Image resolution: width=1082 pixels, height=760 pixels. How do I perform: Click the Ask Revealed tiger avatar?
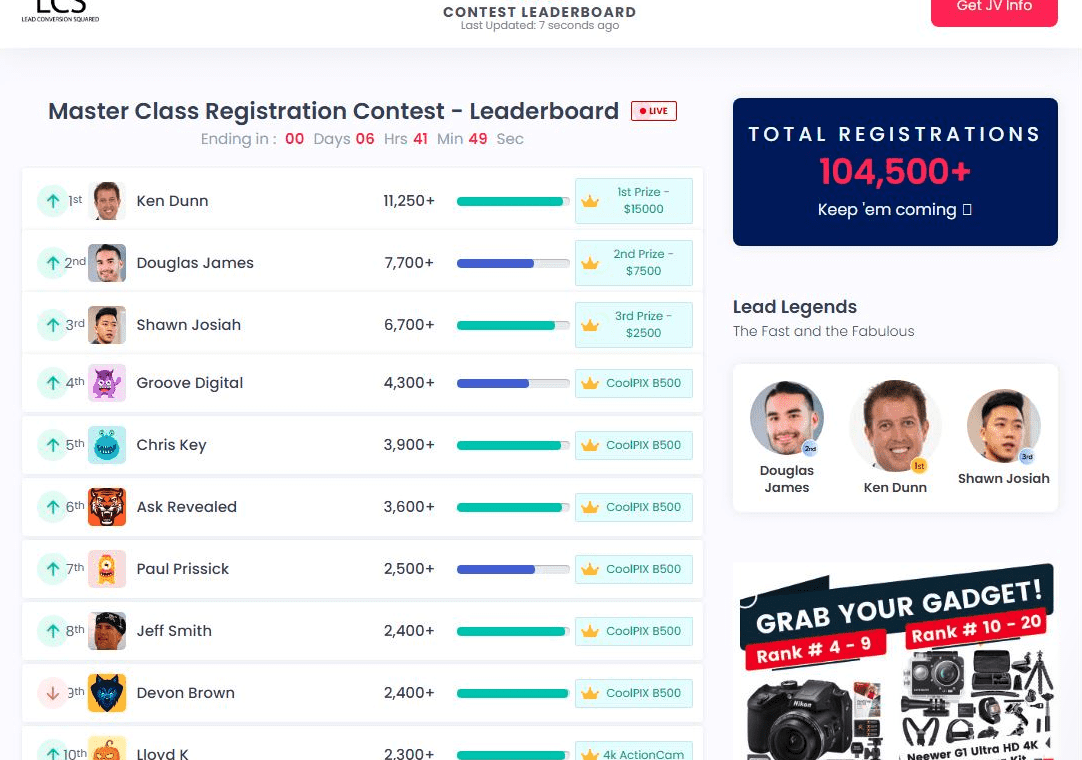tap(107, 507)
